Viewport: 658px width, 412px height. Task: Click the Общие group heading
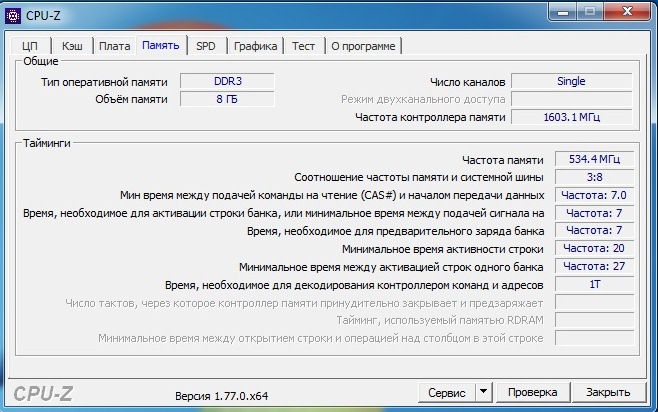(x=41, y=61)
